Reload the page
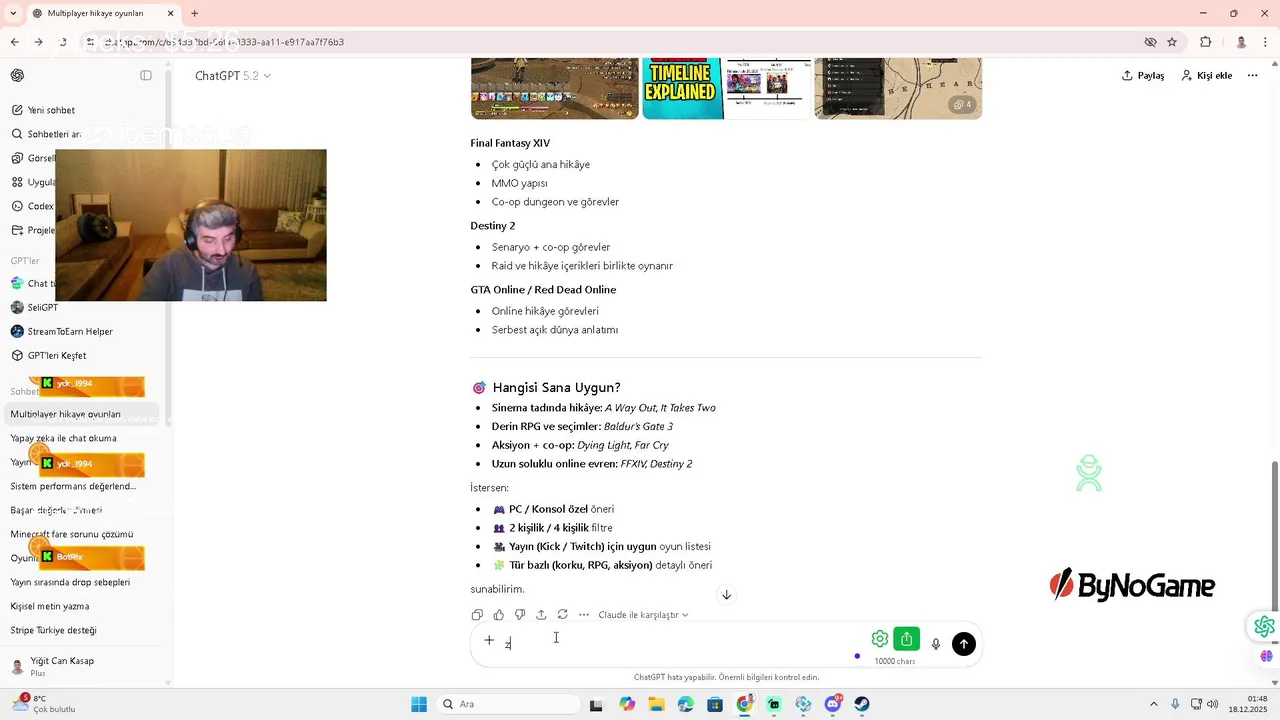This screenshot has height=720, width=1280. (62, 42)
